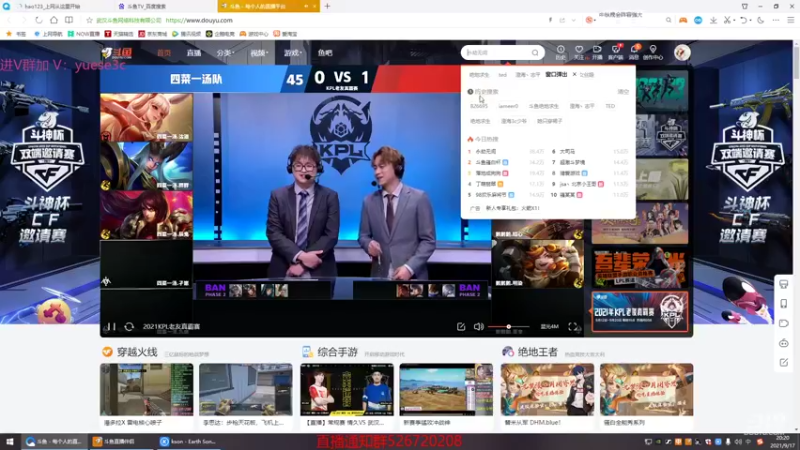Image resolution: width=800 pixels, height=450 pixels.
Task: Open reading mode book icon
Action: click(x=69, y=20)
